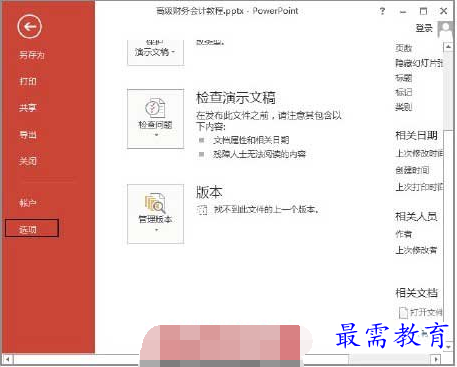Click the 版本 heading
Screen dimensions: 457x367
click(x=209, y=192)
